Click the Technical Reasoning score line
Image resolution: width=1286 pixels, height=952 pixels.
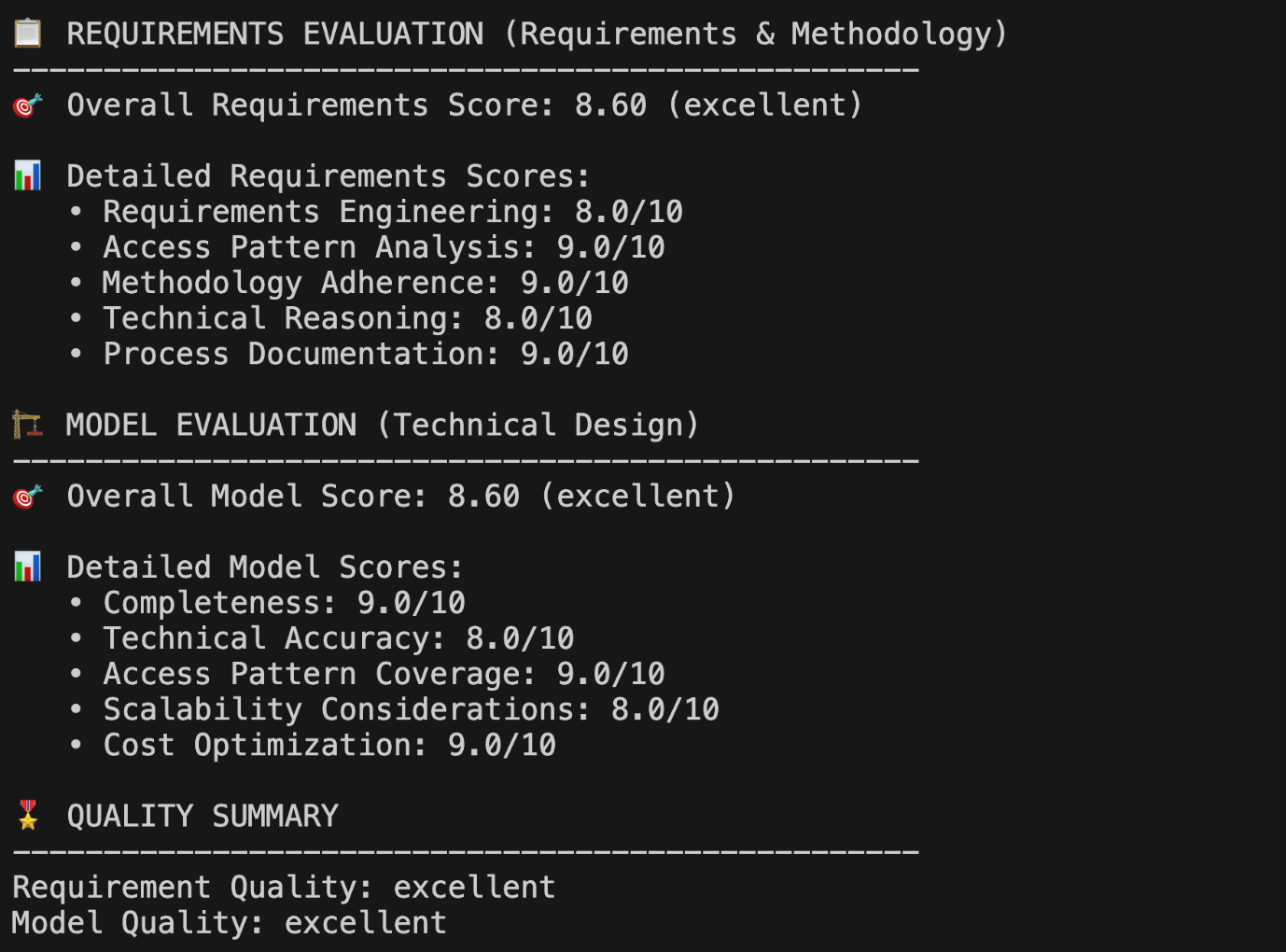click(347, 318)
